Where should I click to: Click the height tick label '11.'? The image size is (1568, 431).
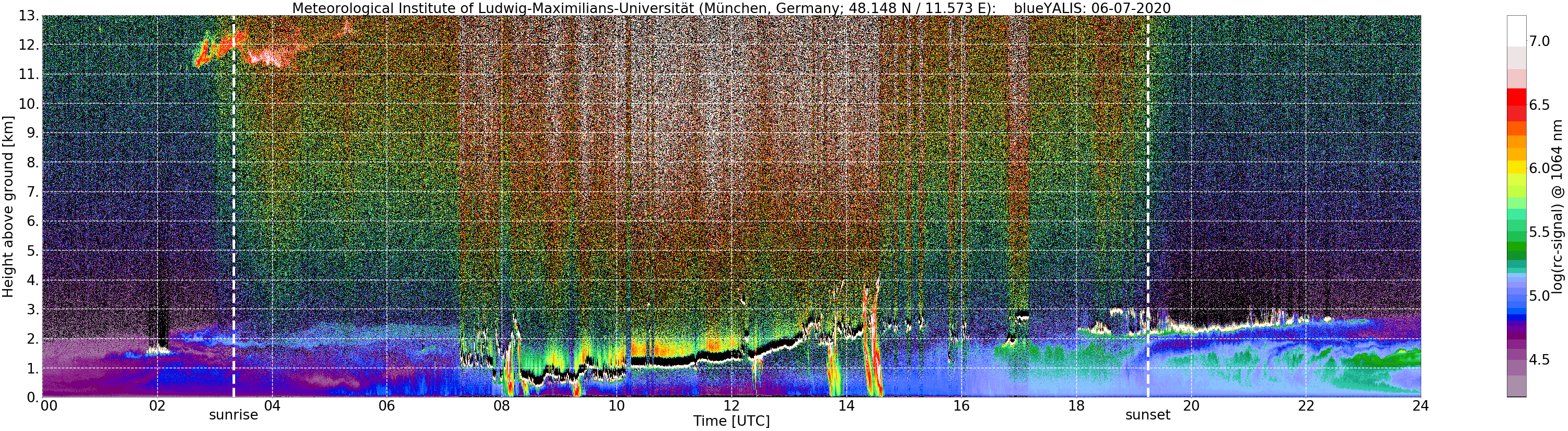click(28, 75)
